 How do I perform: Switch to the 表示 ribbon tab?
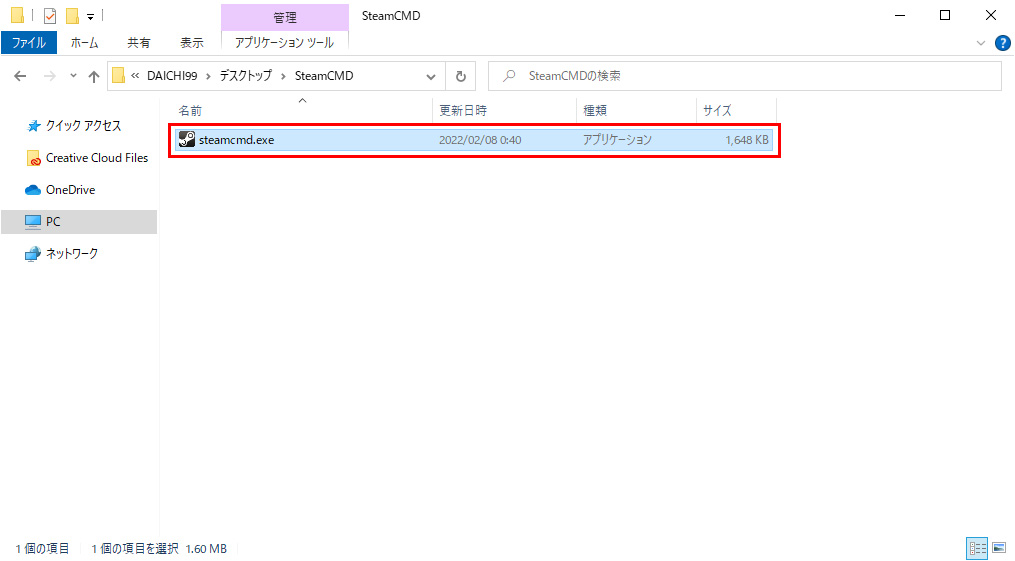[x=192, y=43]
